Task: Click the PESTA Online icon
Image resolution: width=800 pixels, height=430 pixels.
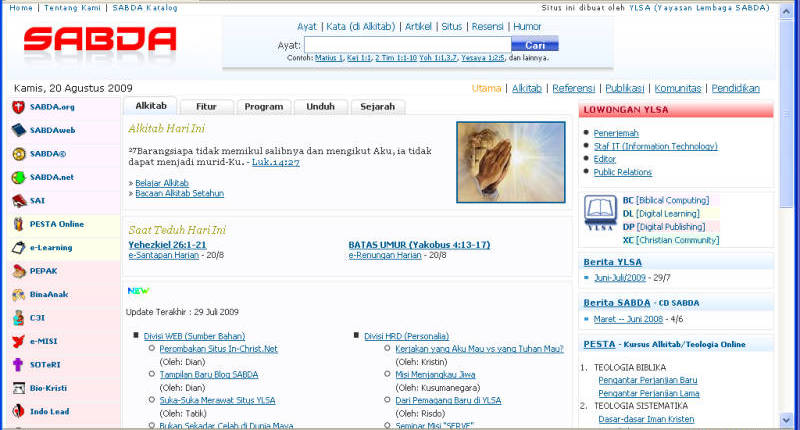Action: (x=18, y=224)
